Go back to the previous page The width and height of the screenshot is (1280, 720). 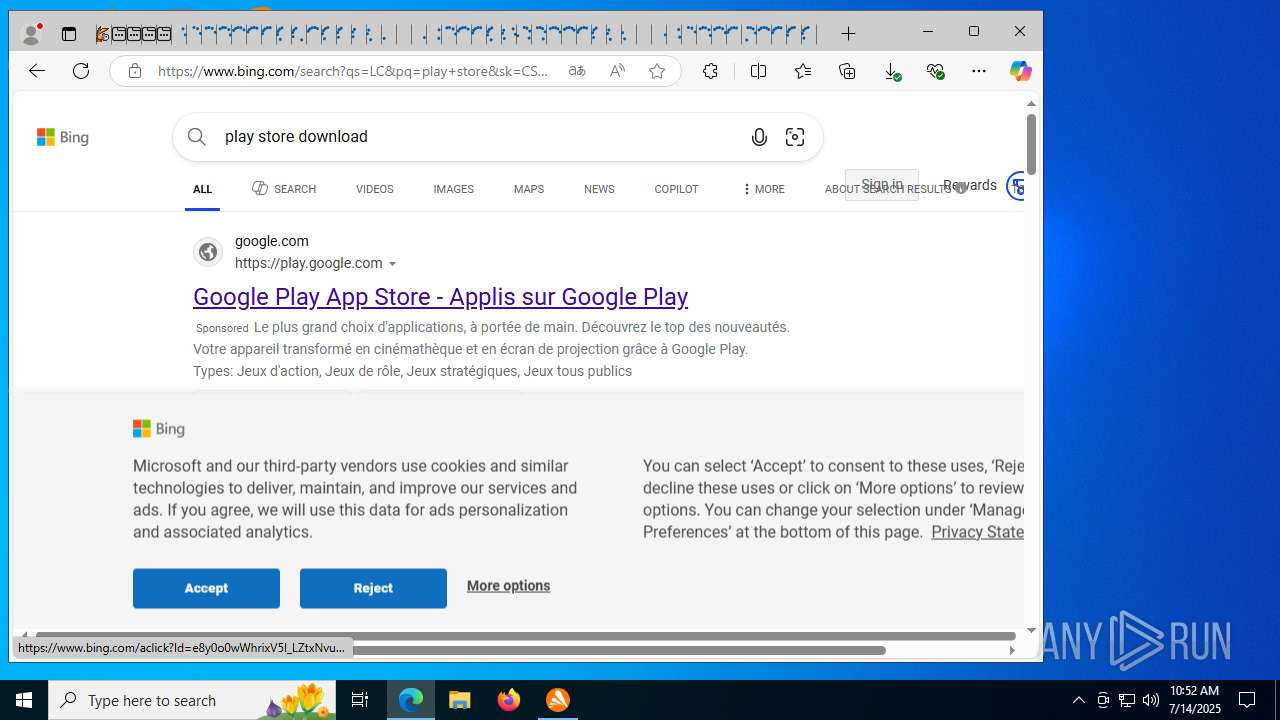36,71
